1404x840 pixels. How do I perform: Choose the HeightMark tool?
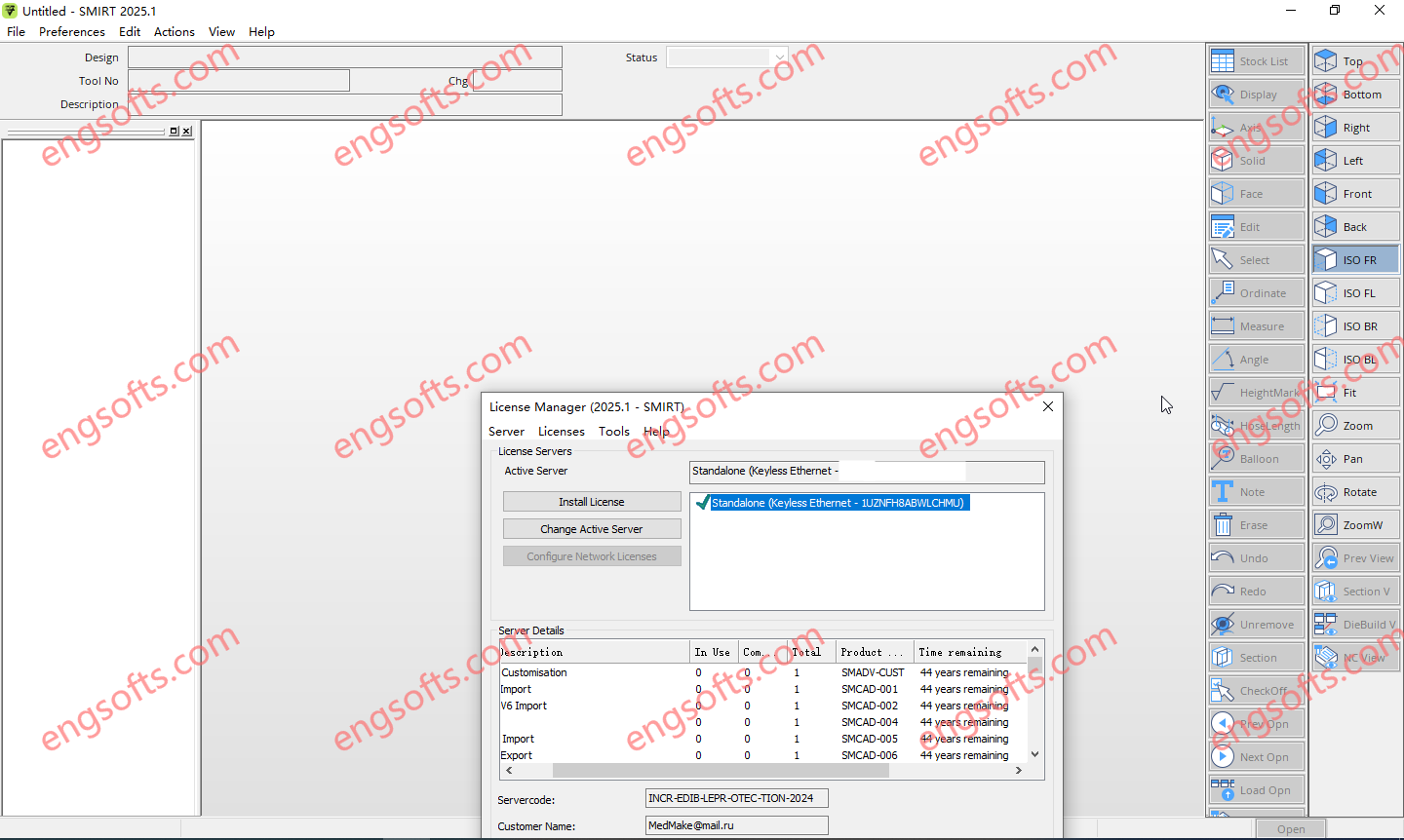pos(1256,393)
